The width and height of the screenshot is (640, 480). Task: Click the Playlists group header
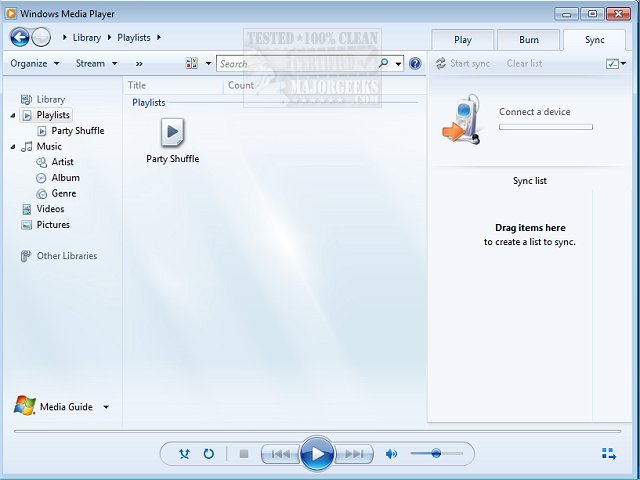pos(149,102)
